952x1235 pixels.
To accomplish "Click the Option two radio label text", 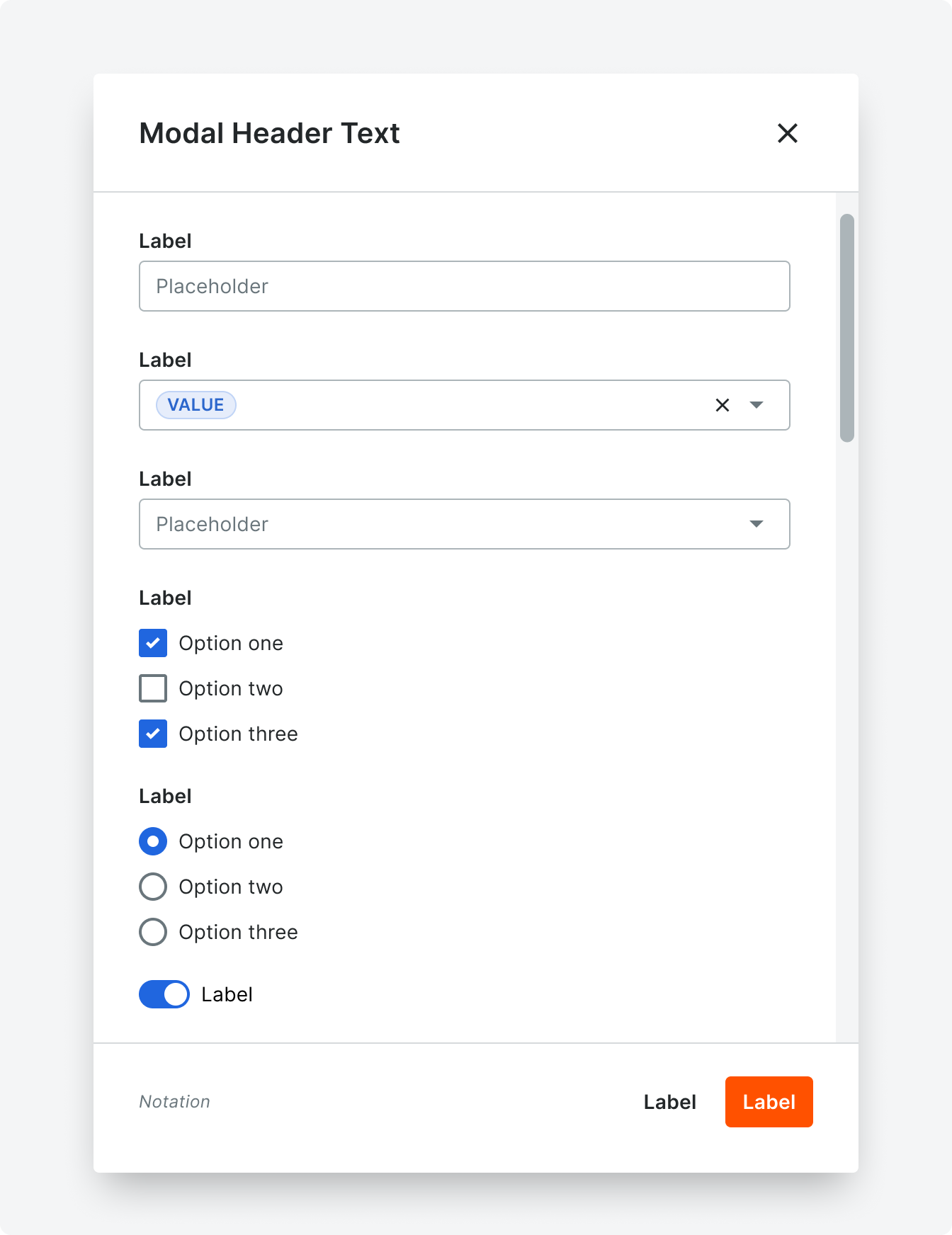I will point(230,887).
